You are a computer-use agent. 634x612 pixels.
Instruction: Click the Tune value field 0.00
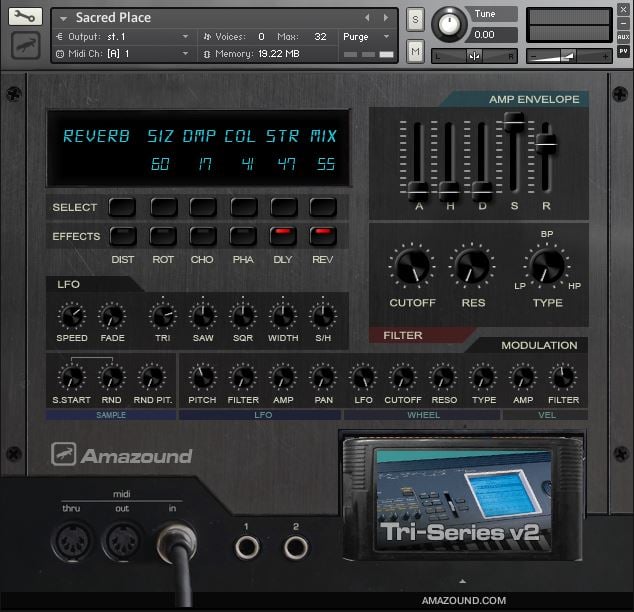pyautogui.click(x=494, y=35)
